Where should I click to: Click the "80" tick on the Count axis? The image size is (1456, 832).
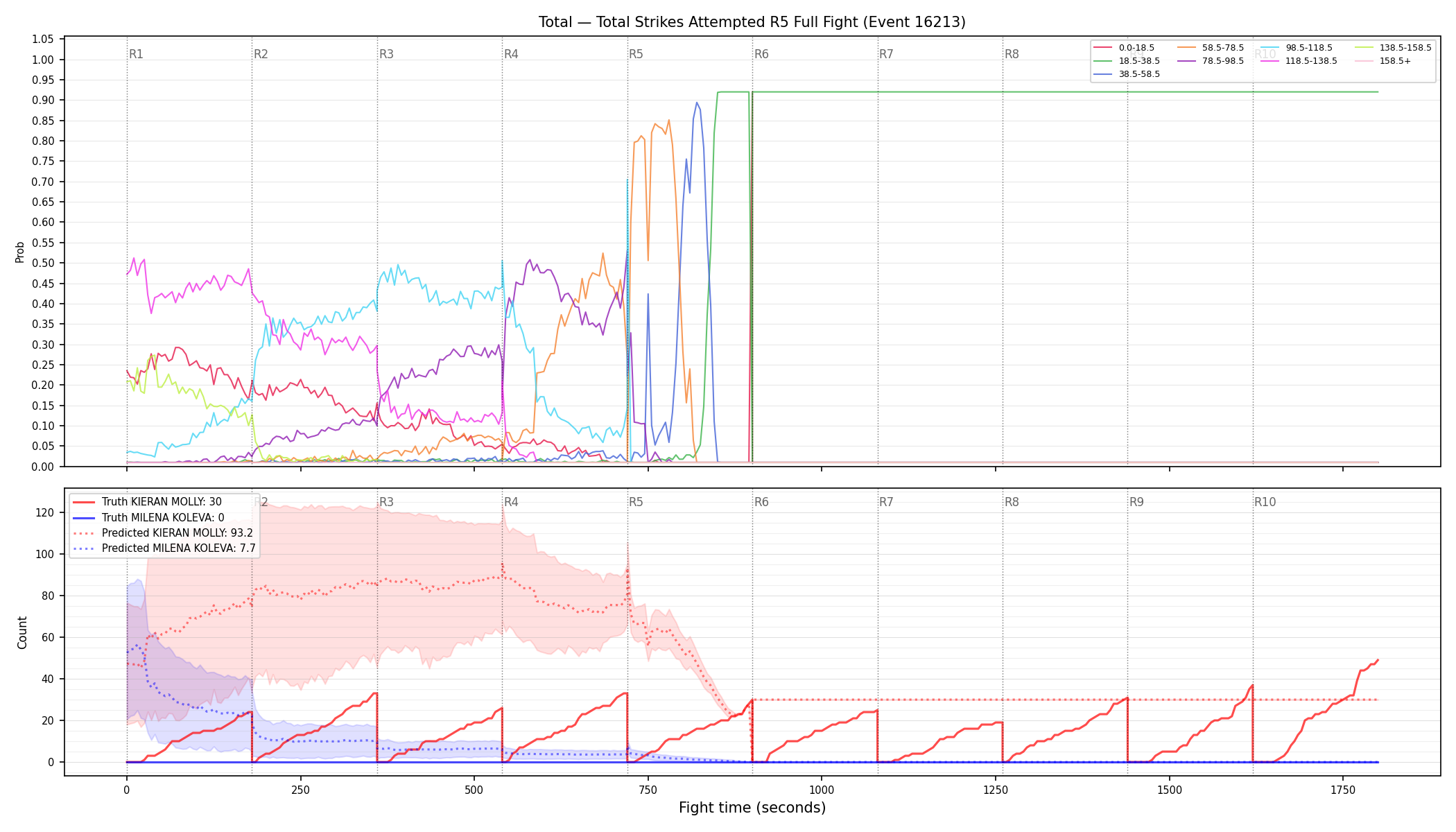point(49,596)
